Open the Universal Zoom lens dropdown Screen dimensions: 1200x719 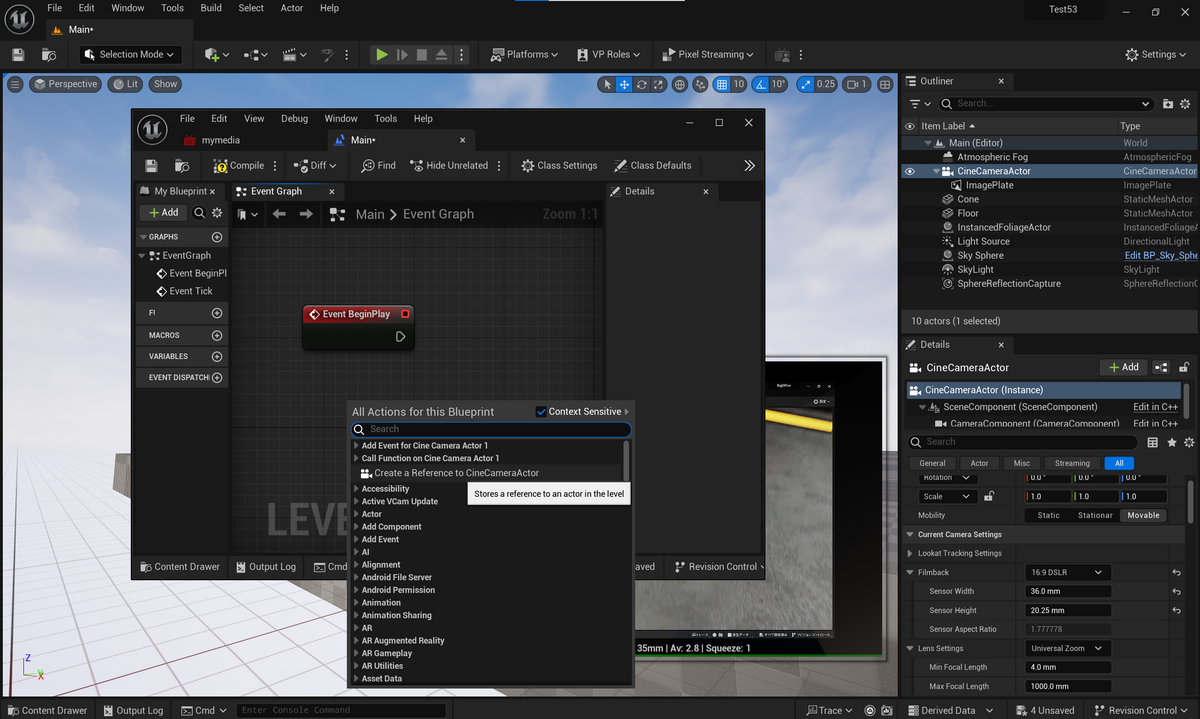pos(1069,648)
